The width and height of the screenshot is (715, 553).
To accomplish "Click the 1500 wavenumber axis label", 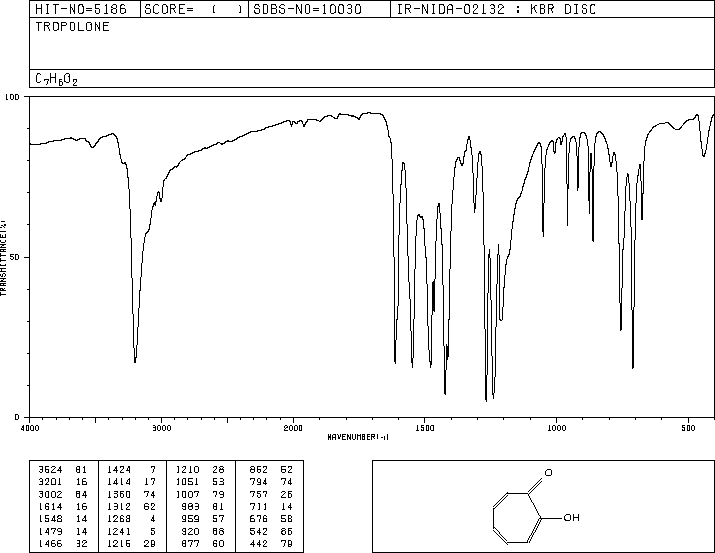I will click(x=425, y=428).
